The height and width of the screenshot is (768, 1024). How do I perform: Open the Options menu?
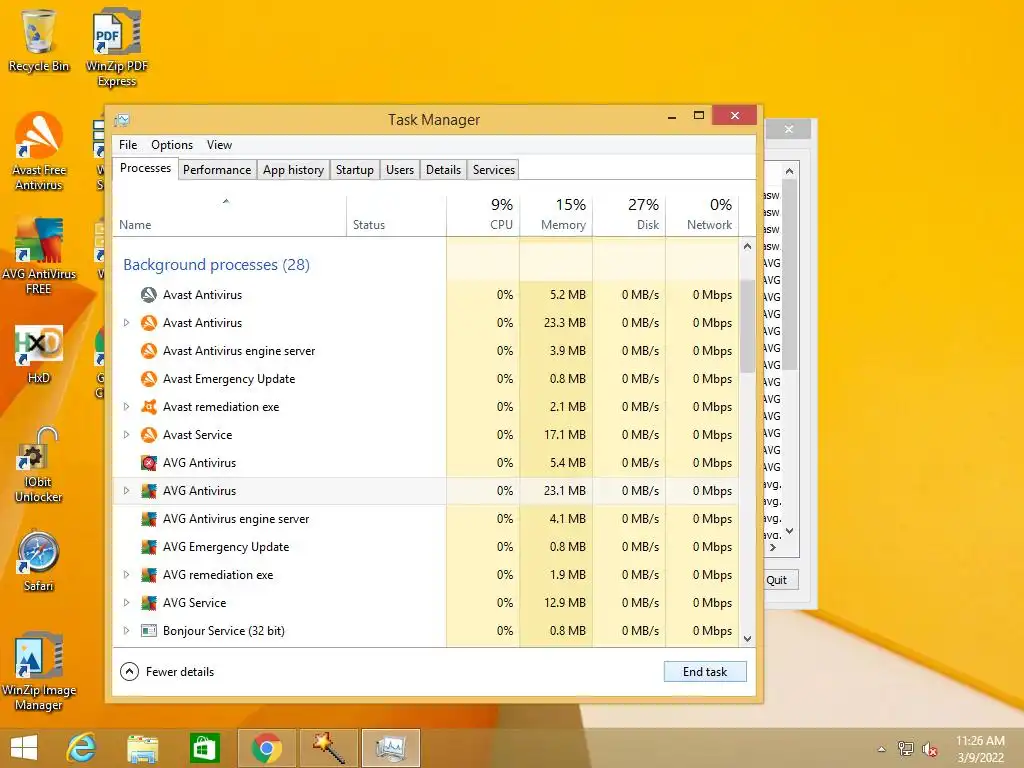tap(172, 145)
